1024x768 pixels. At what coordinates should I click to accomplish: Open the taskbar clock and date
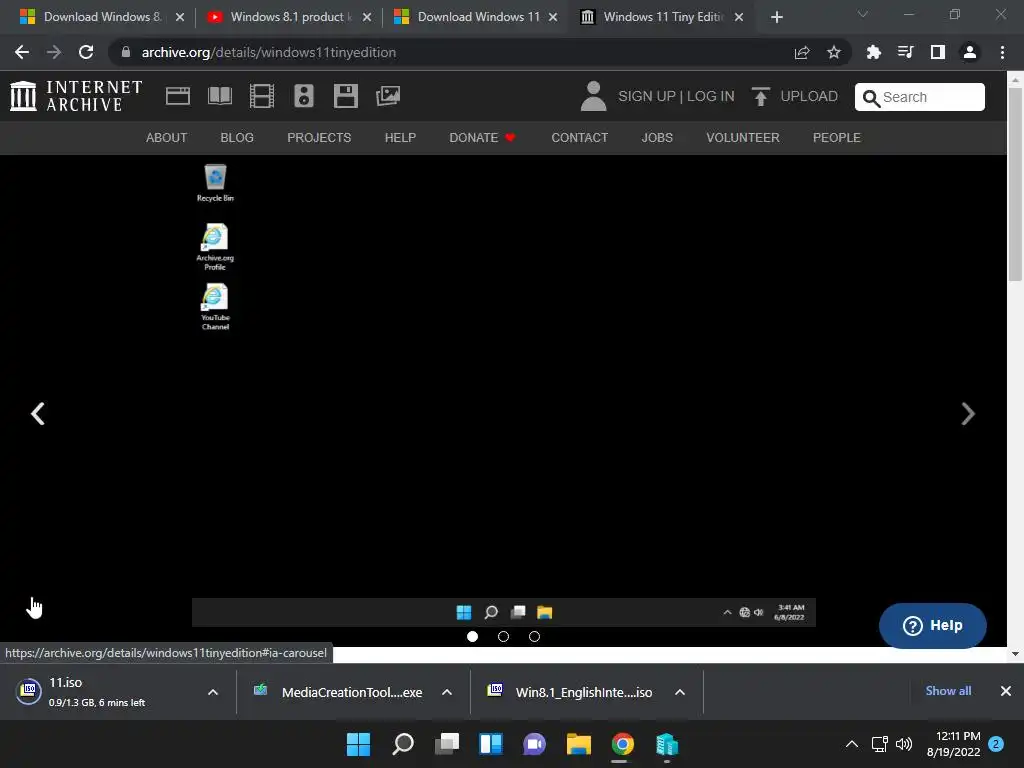(x=953, y=744)
